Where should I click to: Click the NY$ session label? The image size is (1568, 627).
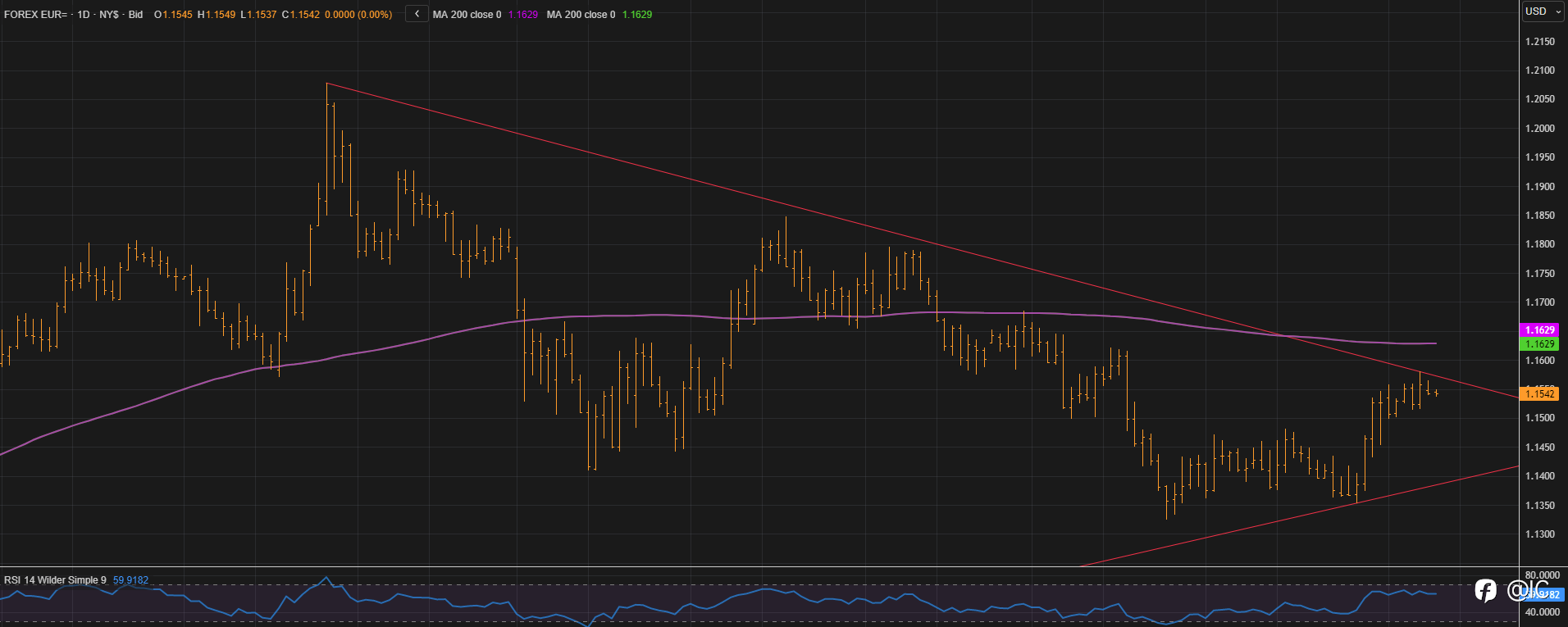[109, 15]
